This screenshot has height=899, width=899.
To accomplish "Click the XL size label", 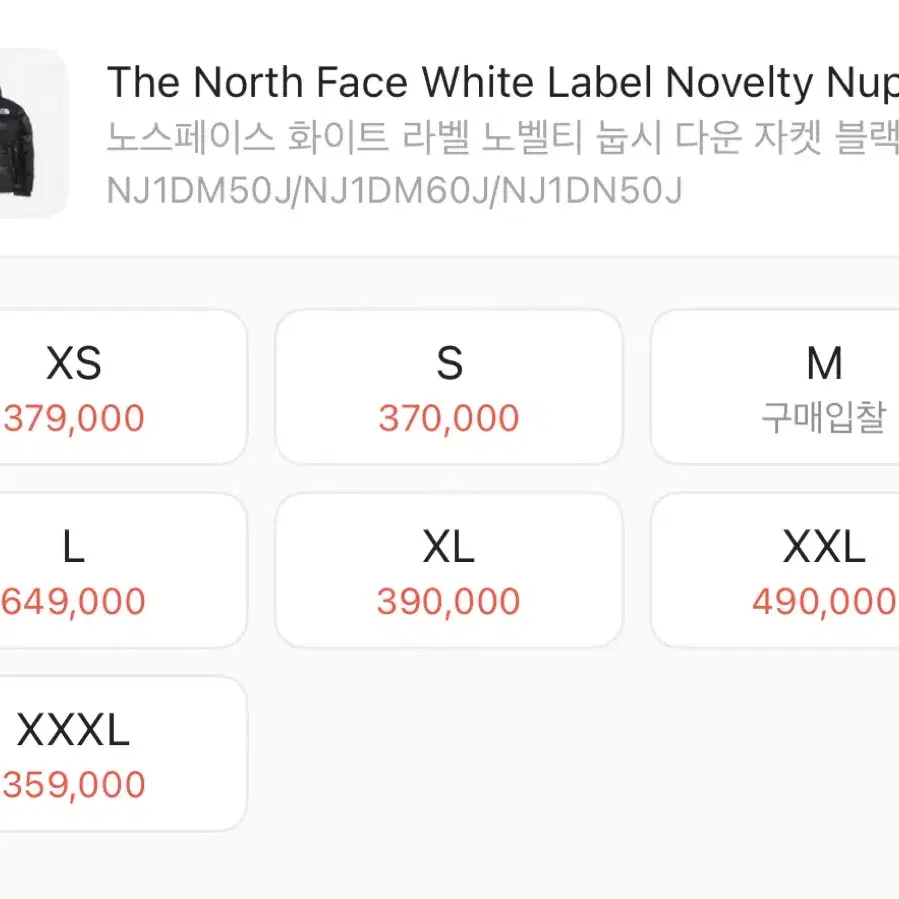I will 448,546.
